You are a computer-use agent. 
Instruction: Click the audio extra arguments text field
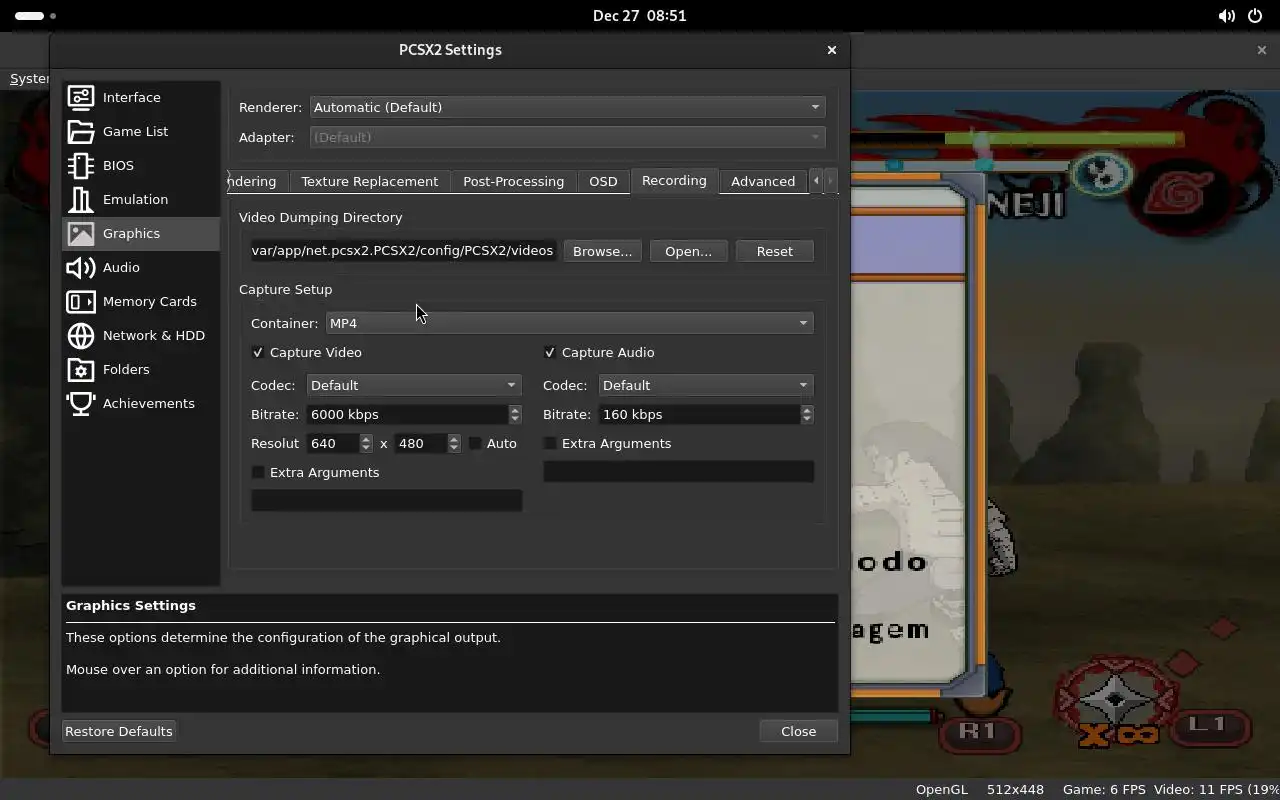coord(678,471)
